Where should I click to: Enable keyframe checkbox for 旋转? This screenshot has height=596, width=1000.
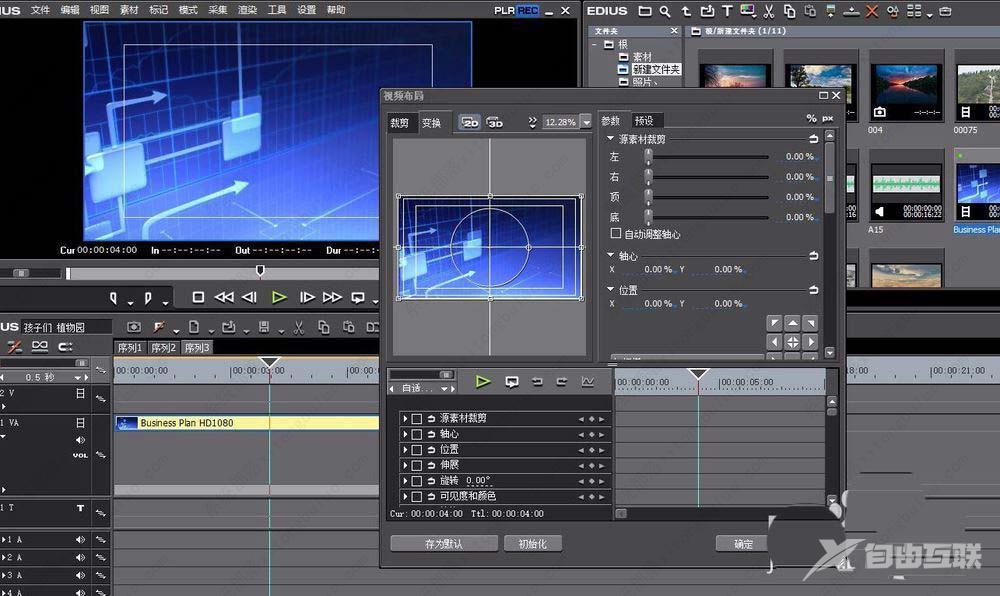pos(416,481)
